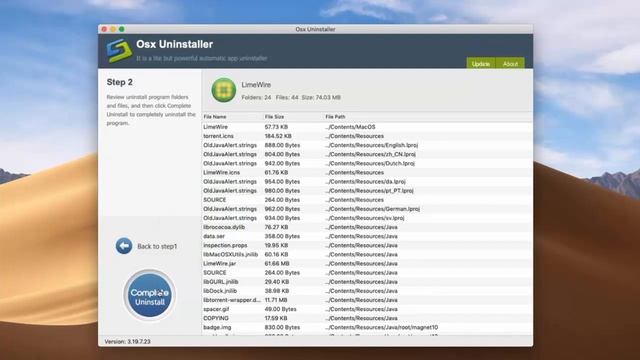
Task: Click the 184.52 KB size cell
Action: [x=278, y=136]
